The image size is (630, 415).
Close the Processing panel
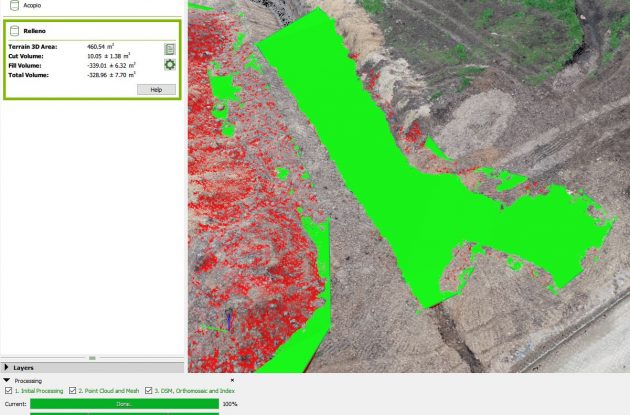coord(233,380)
